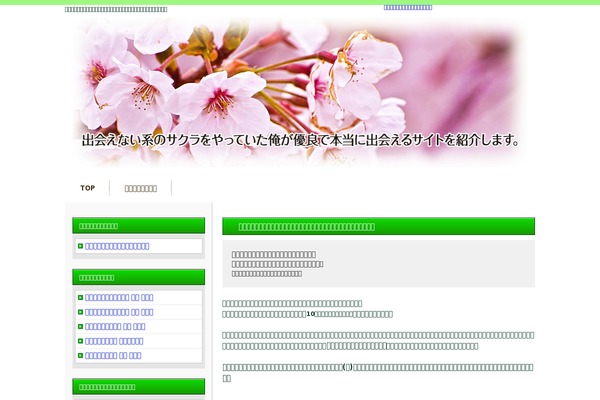Click the green bullet icon of the third link in the second sidebar list
The image size is (600, 400).
click(x=80, y=326)
